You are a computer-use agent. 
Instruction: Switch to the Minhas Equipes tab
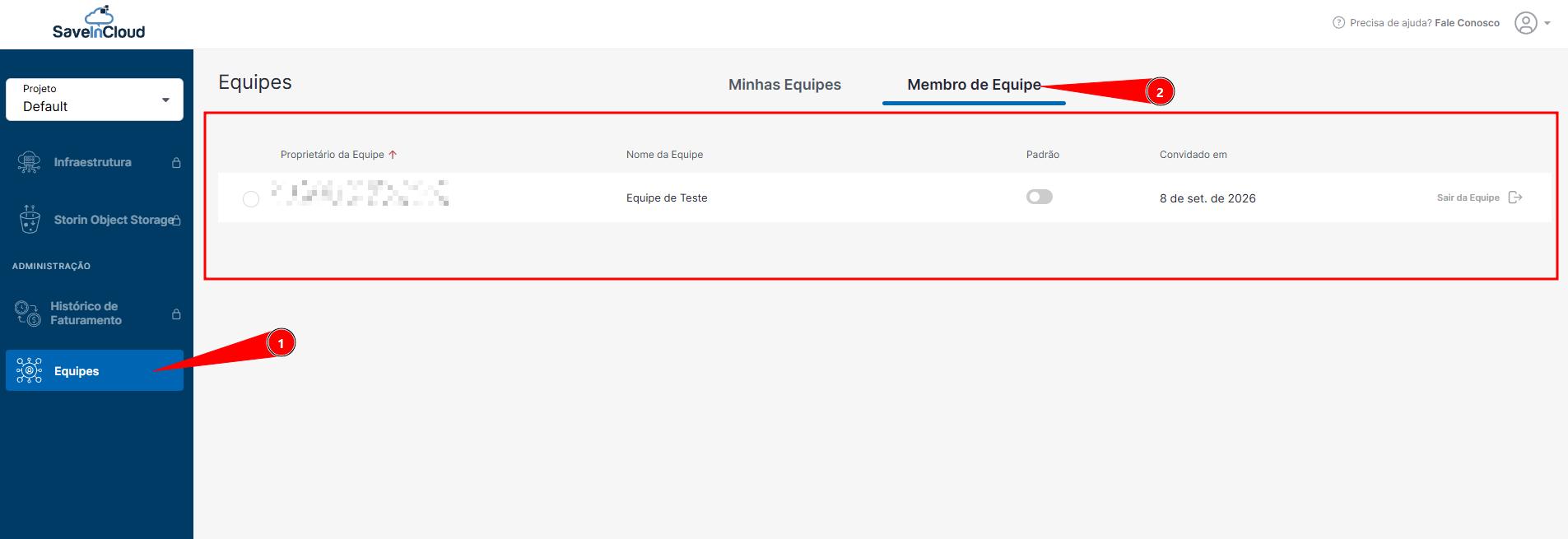pos(784,85)
